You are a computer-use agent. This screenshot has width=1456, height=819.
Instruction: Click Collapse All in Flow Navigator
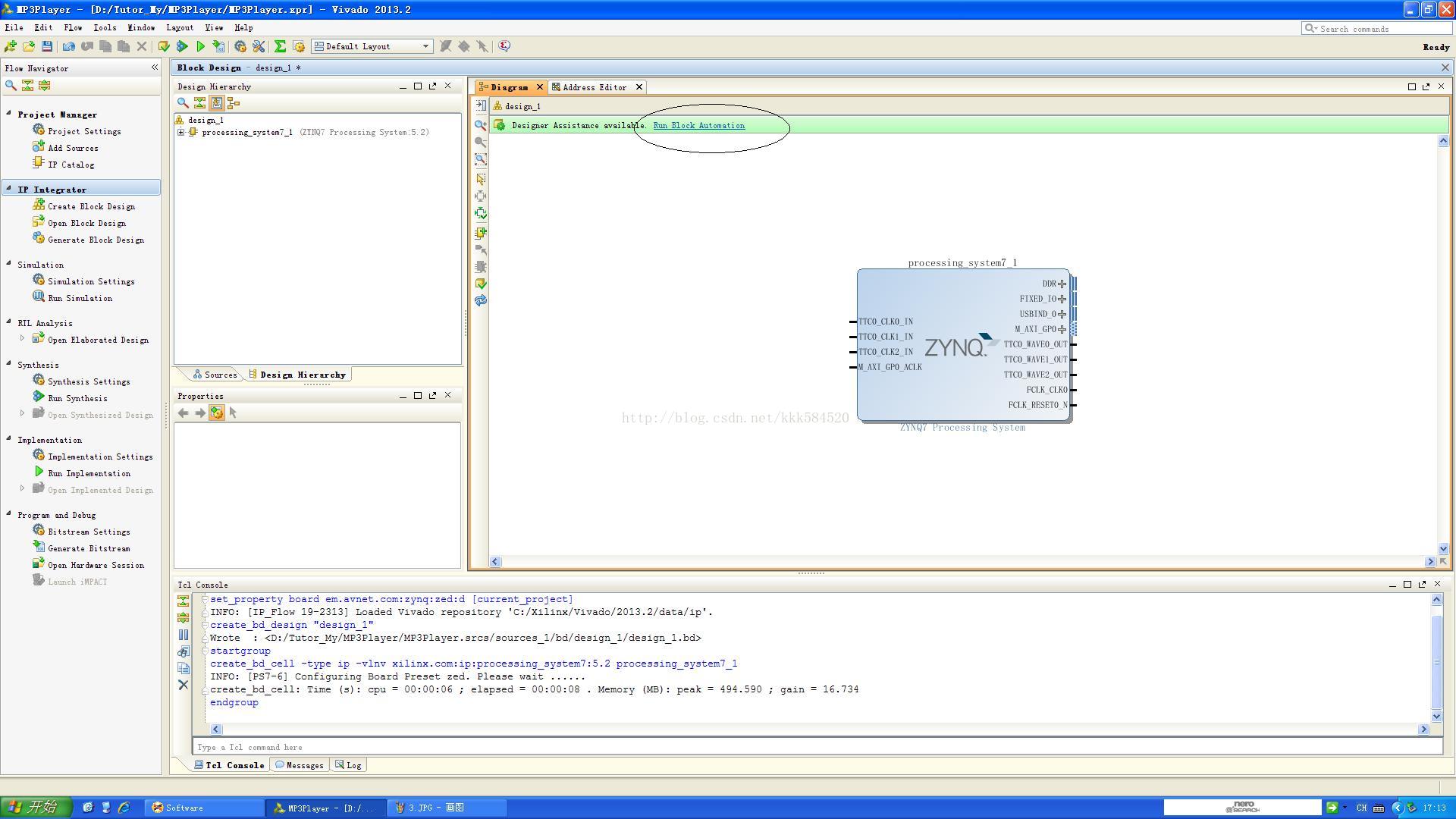[27, 85]
